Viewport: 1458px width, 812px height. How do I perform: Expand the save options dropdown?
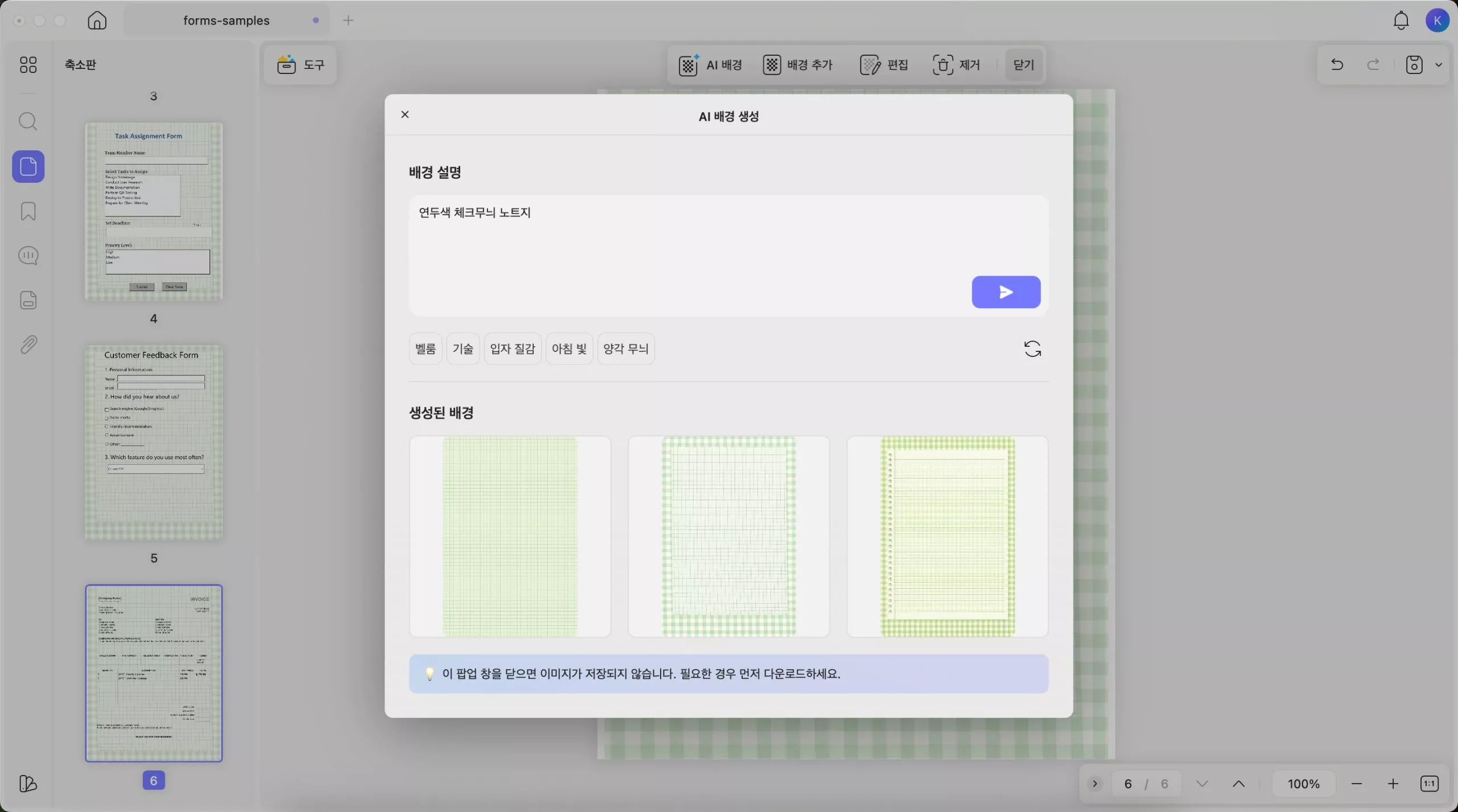point(1439,64)
